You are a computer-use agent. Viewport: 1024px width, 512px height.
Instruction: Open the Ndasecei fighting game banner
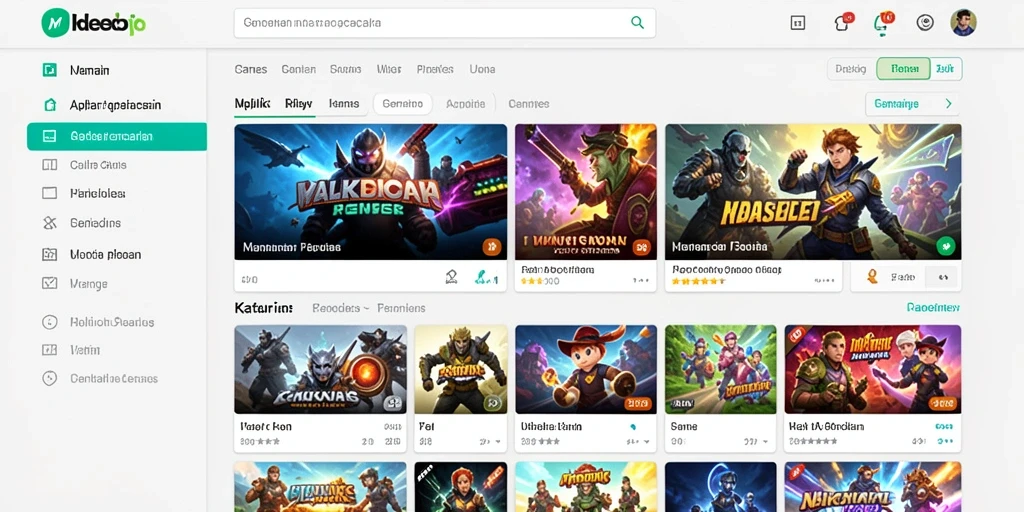pyautogui.click(x=813, y=192)
